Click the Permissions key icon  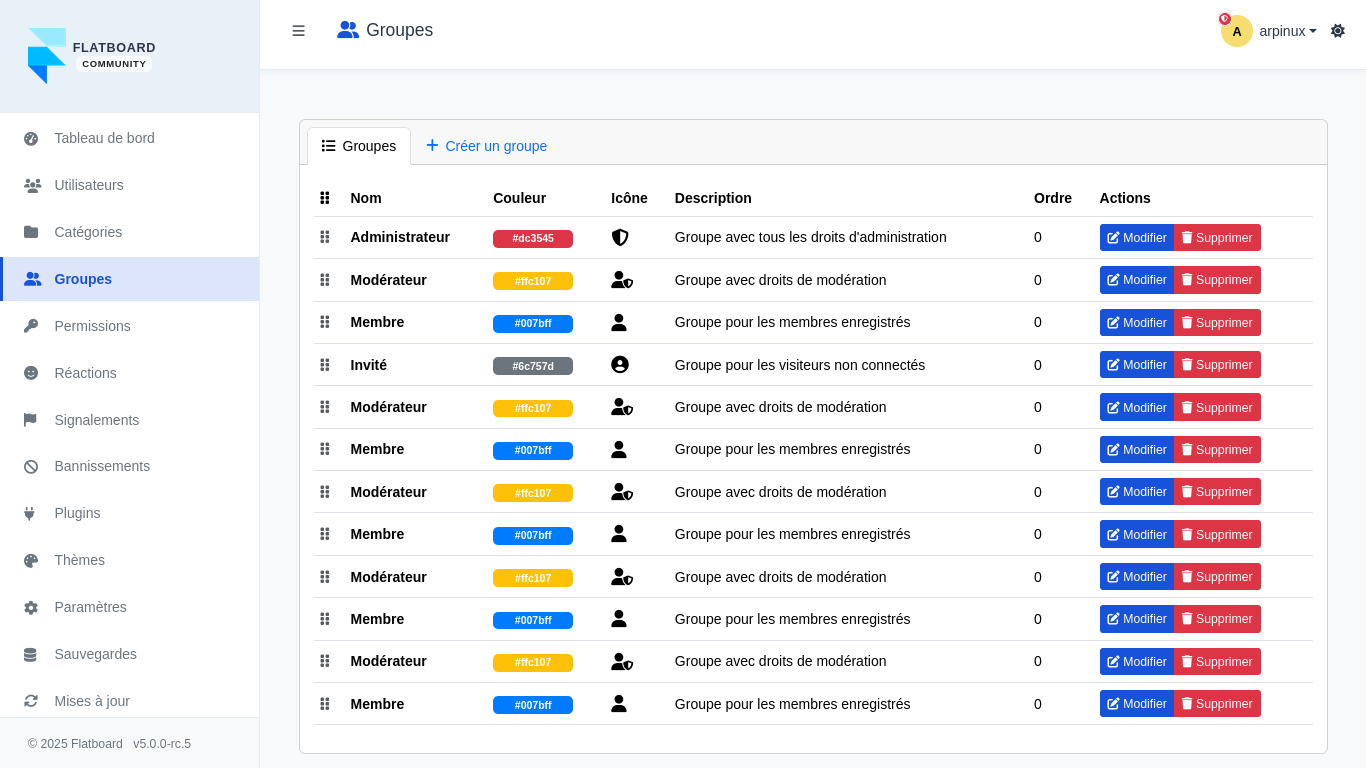click(x=31, y=326)
